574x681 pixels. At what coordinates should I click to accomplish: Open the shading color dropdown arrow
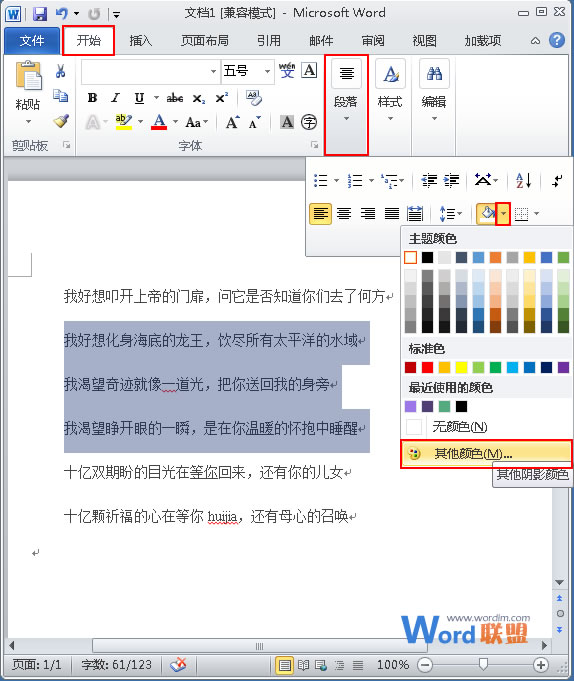[x=503, y=213]
